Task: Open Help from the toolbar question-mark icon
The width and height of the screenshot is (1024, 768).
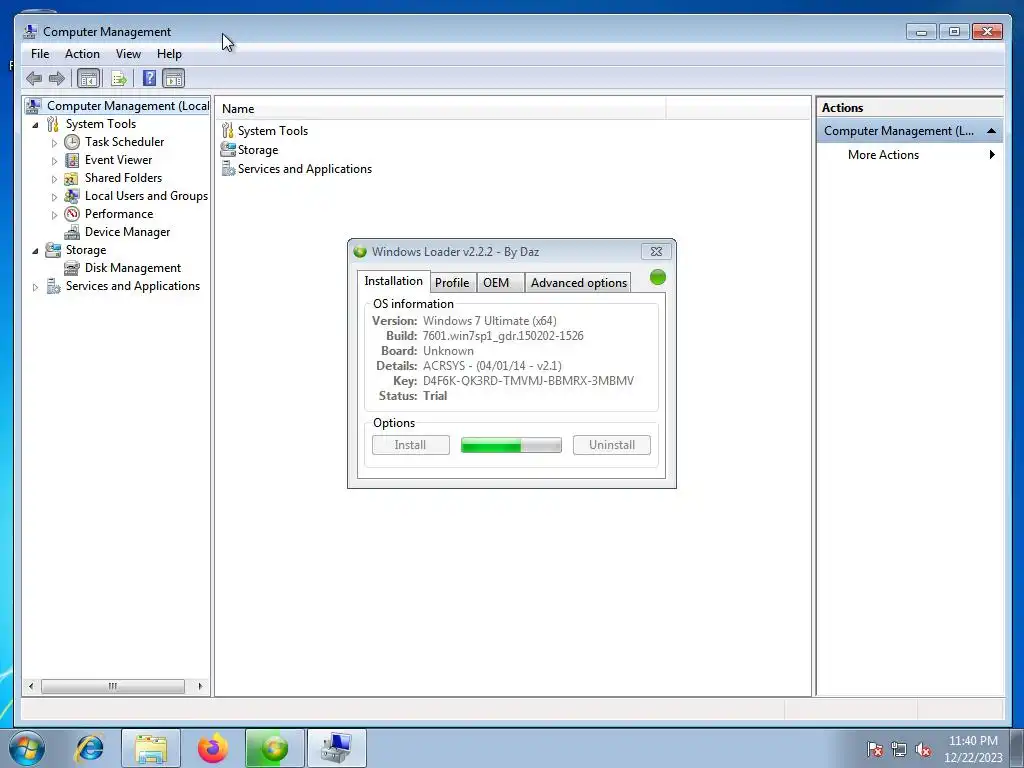Action: coord(150,78)
